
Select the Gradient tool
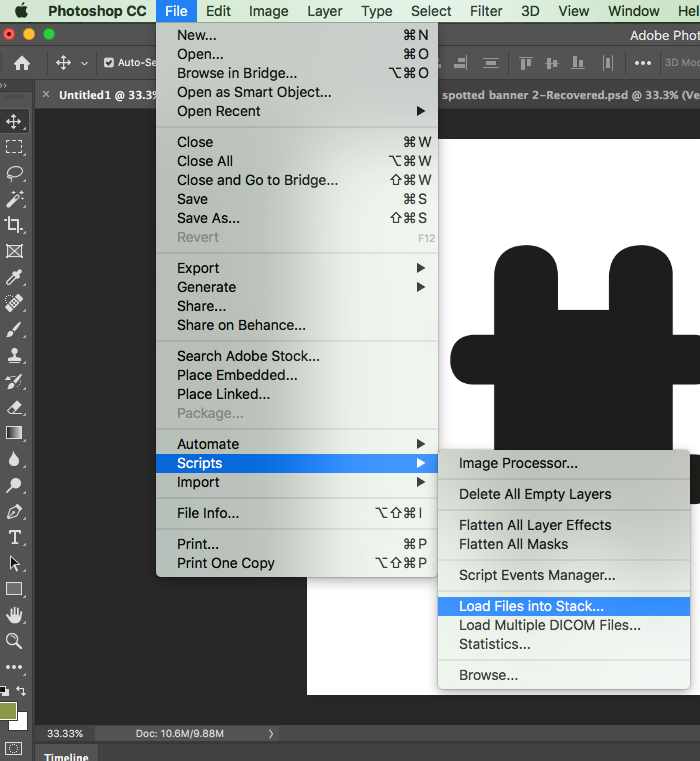click(x=14, y=433)
